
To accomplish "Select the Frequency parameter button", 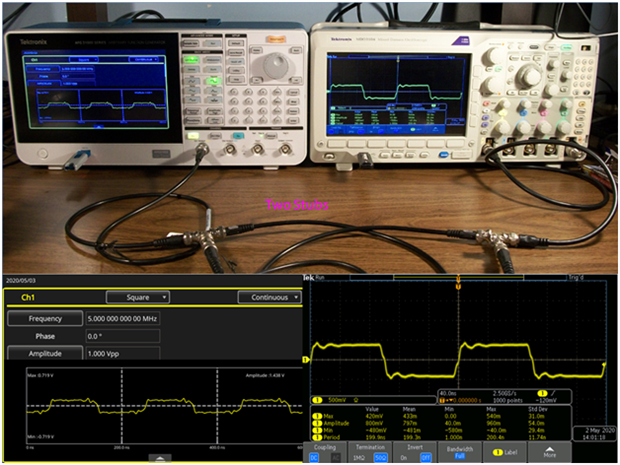I will pyautogui.click(x=45, y=319).
